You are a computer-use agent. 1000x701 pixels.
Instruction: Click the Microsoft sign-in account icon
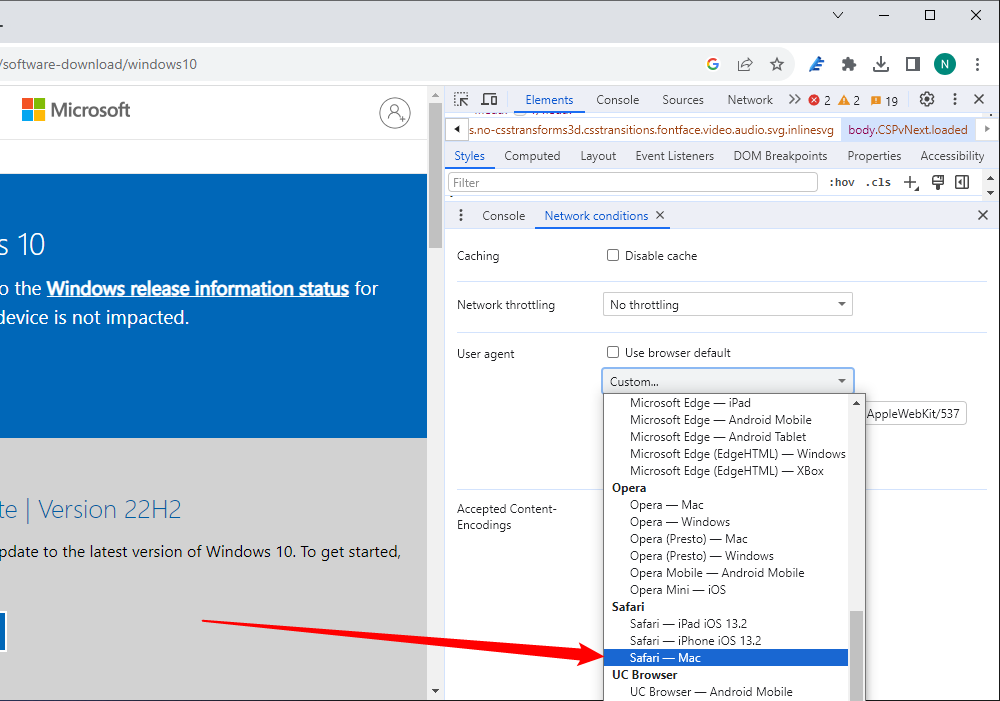point(395,112)
